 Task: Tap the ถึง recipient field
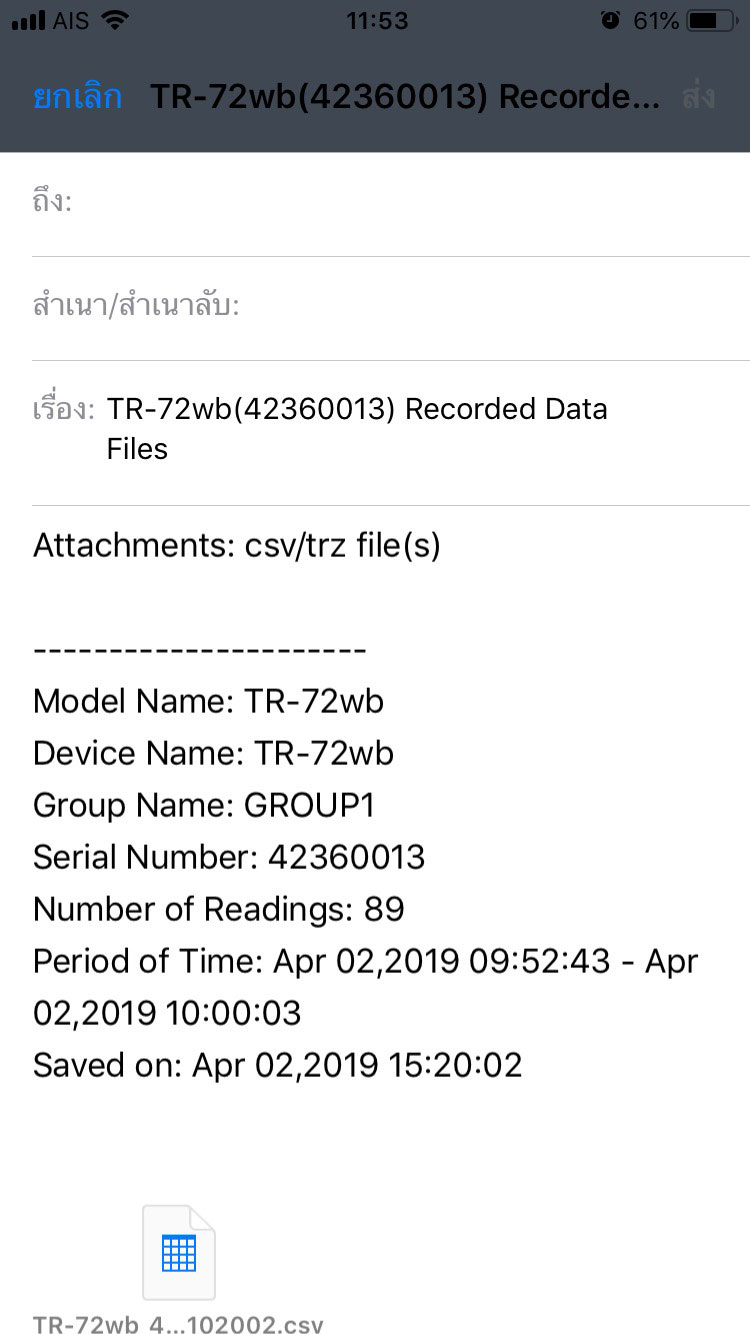click(390, 203)
